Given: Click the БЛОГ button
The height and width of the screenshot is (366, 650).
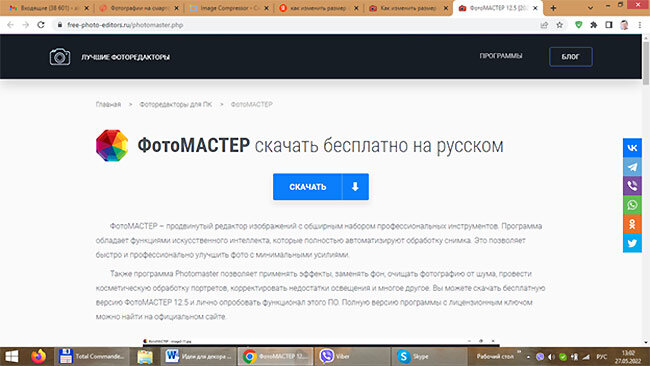Looking at the screenshot, I should (570, 57).
